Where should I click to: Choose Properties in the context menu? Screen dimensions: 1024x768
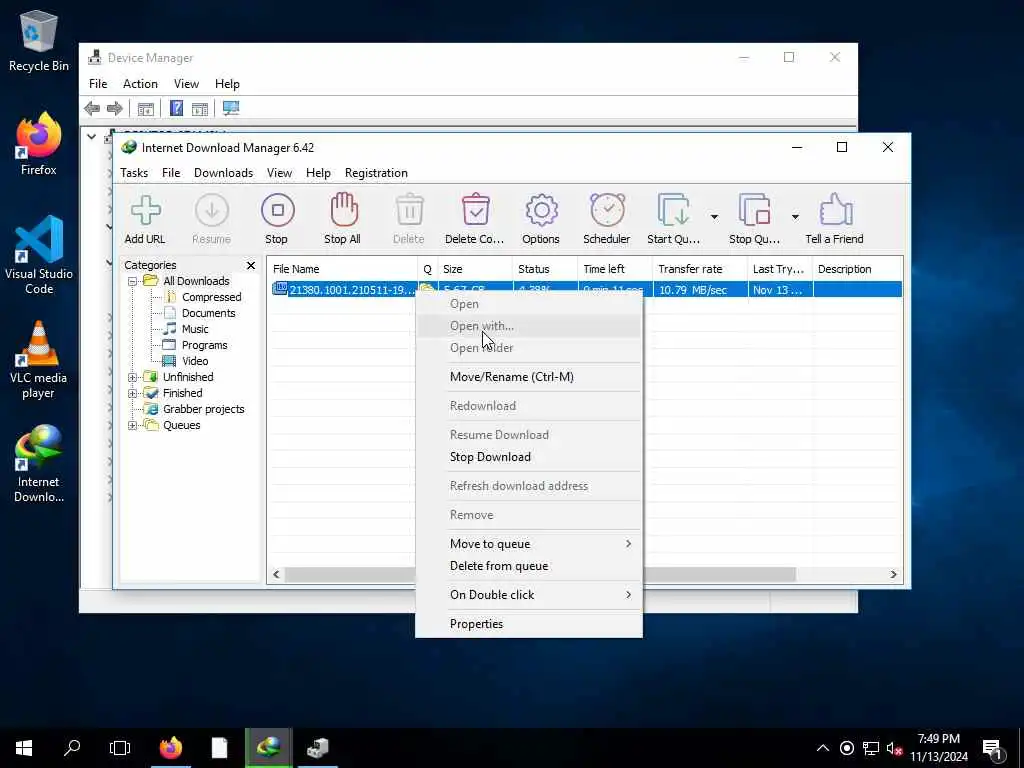529,624
